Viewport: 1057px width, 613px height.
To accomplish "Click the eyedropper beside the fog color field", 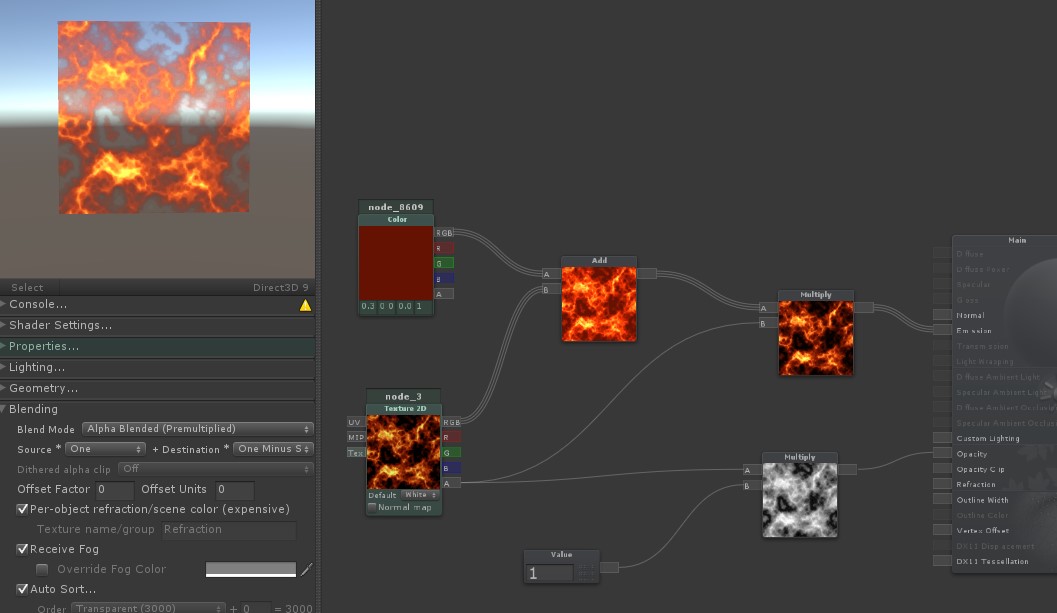I will tap(307, 569).
